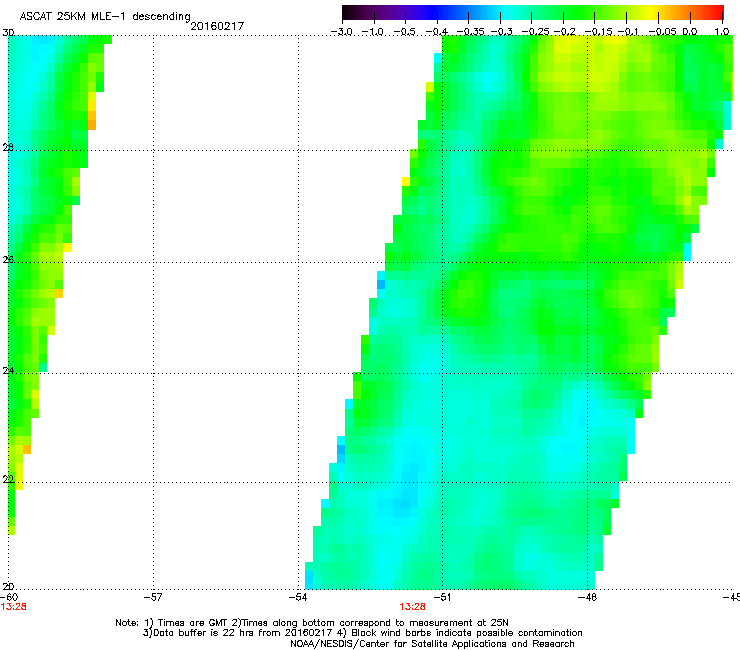Pick the "-0.3" color scale label
This screenshot has width=740, height=650.
(x=502, y=32)
